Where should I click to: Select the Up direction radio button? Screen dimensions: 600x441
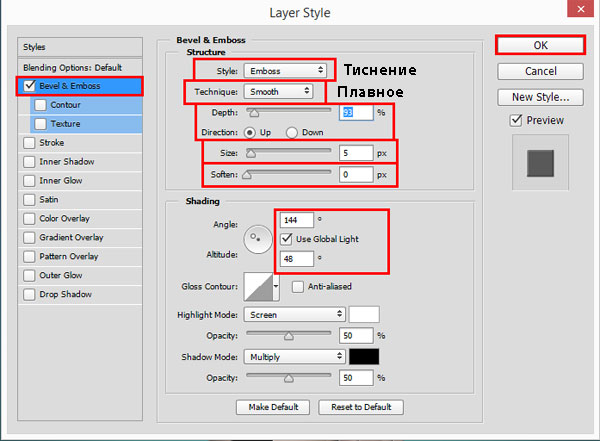249,132
